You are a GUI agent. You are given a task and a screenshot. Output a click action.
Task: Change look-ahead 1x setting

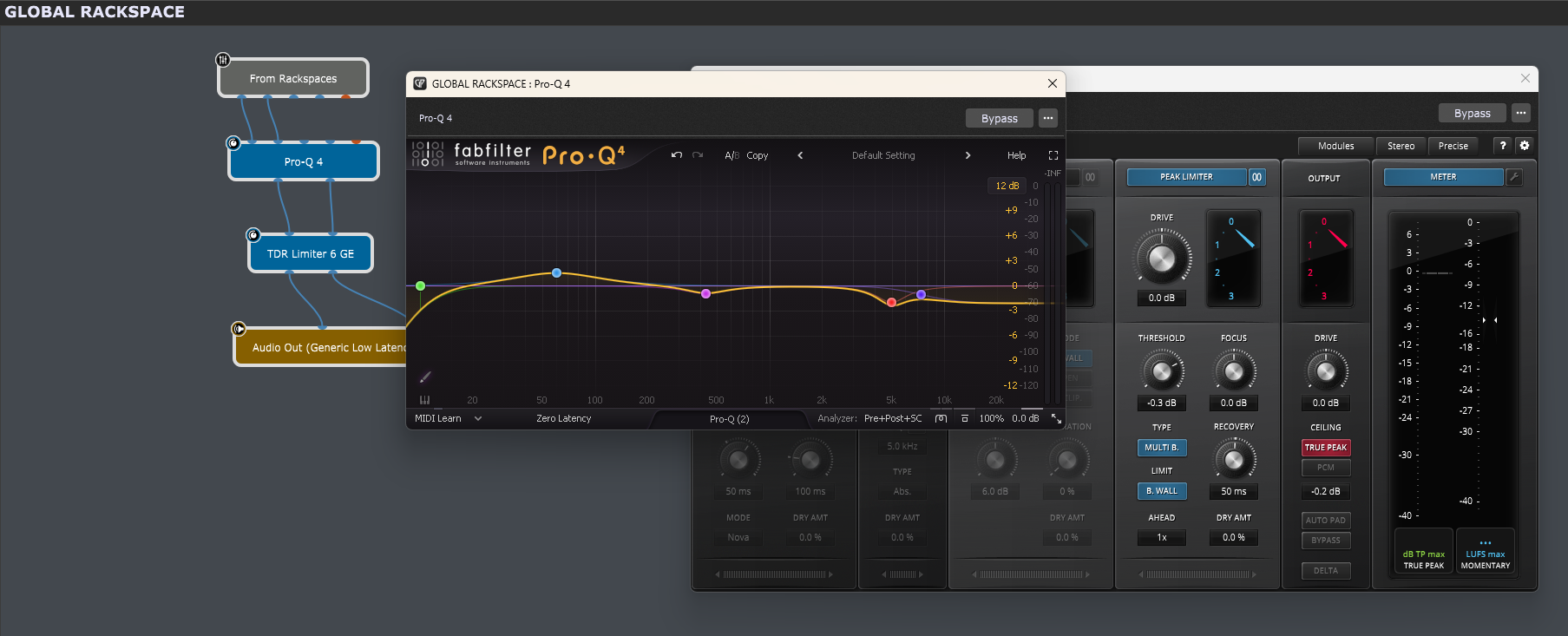point(1162,538)
